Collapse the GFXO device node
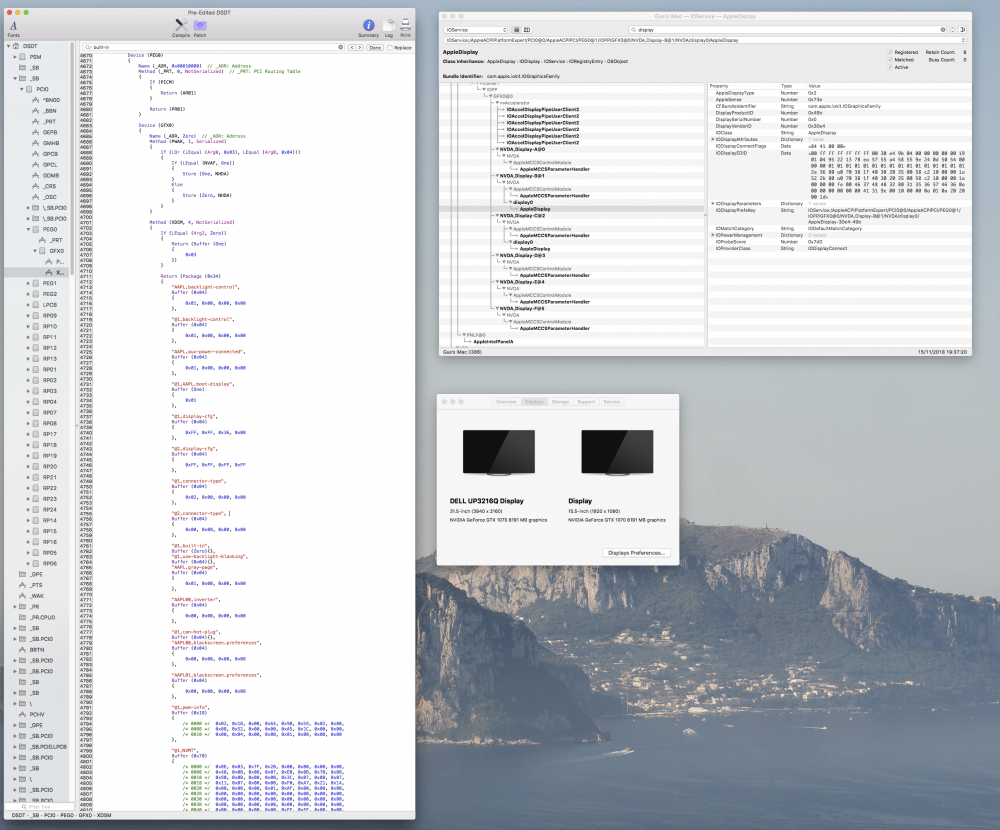 [36, 251]
